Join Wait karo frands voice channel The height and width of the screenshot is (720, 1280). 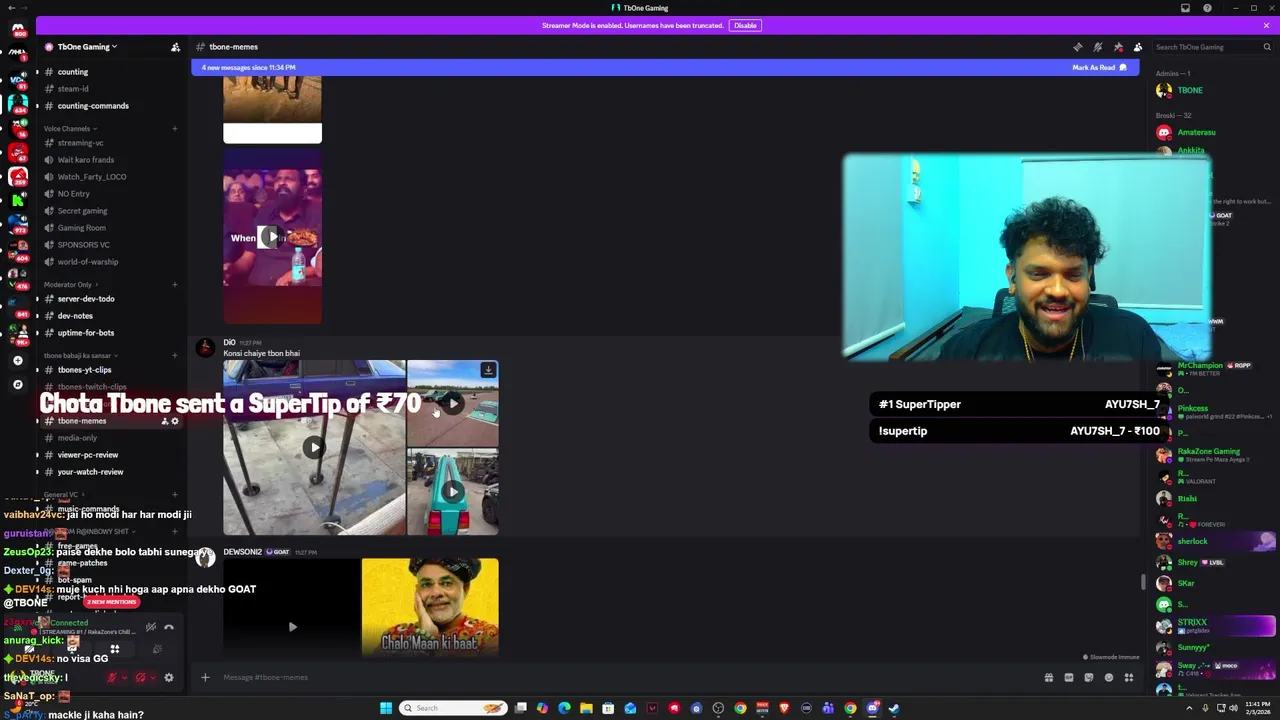(x=110, y=160)
